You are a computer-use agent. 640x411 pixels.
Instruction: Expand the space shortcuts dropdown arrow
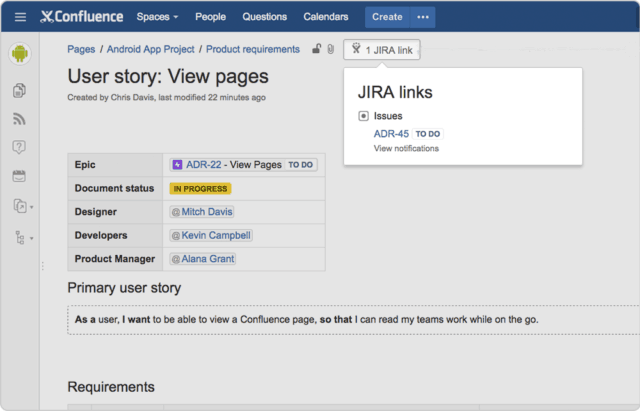[32, 207]
